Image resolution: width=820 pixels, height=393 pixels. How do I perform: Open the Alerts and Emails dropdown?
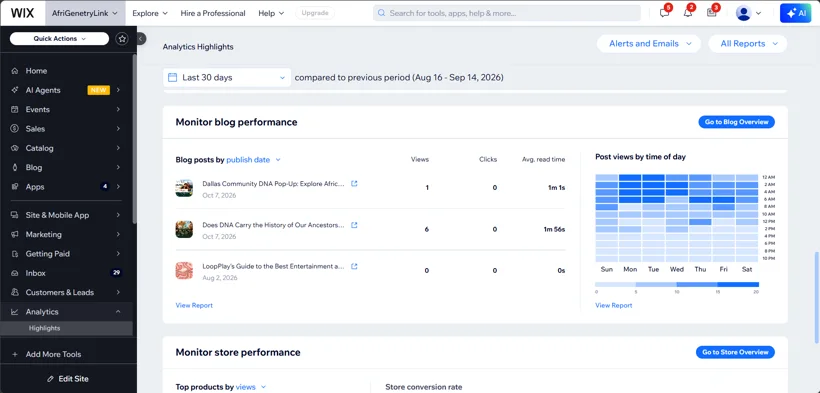(650, 44)
